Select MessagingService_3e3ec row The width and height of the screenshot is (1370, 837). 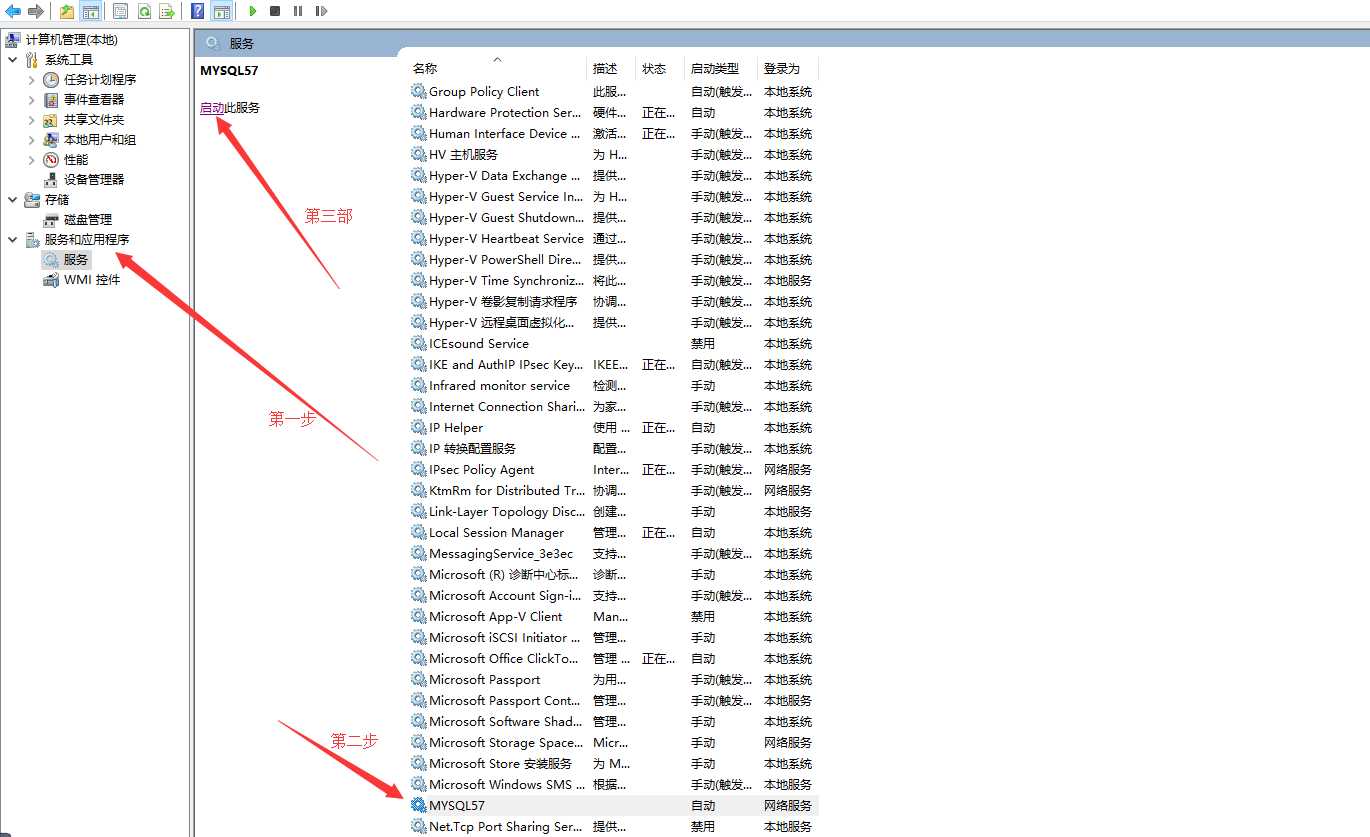[613, 553]
